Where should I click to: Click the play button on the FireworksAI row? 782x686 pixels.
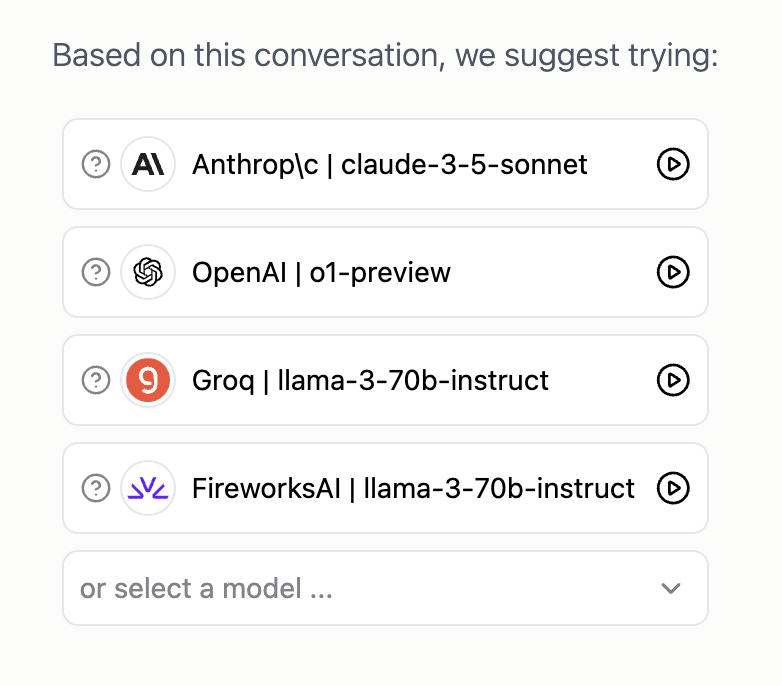pos(673,488)
